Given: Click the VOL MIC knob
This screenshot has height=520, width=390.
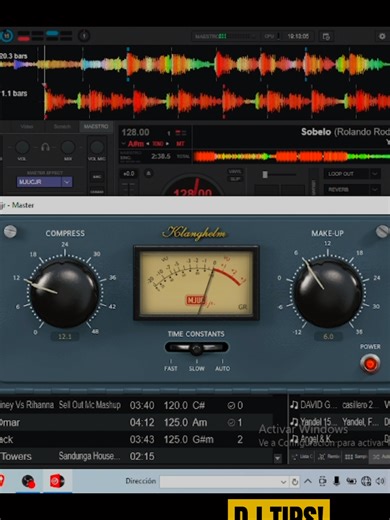Looking at the screenshot, I should coord(97,147).
